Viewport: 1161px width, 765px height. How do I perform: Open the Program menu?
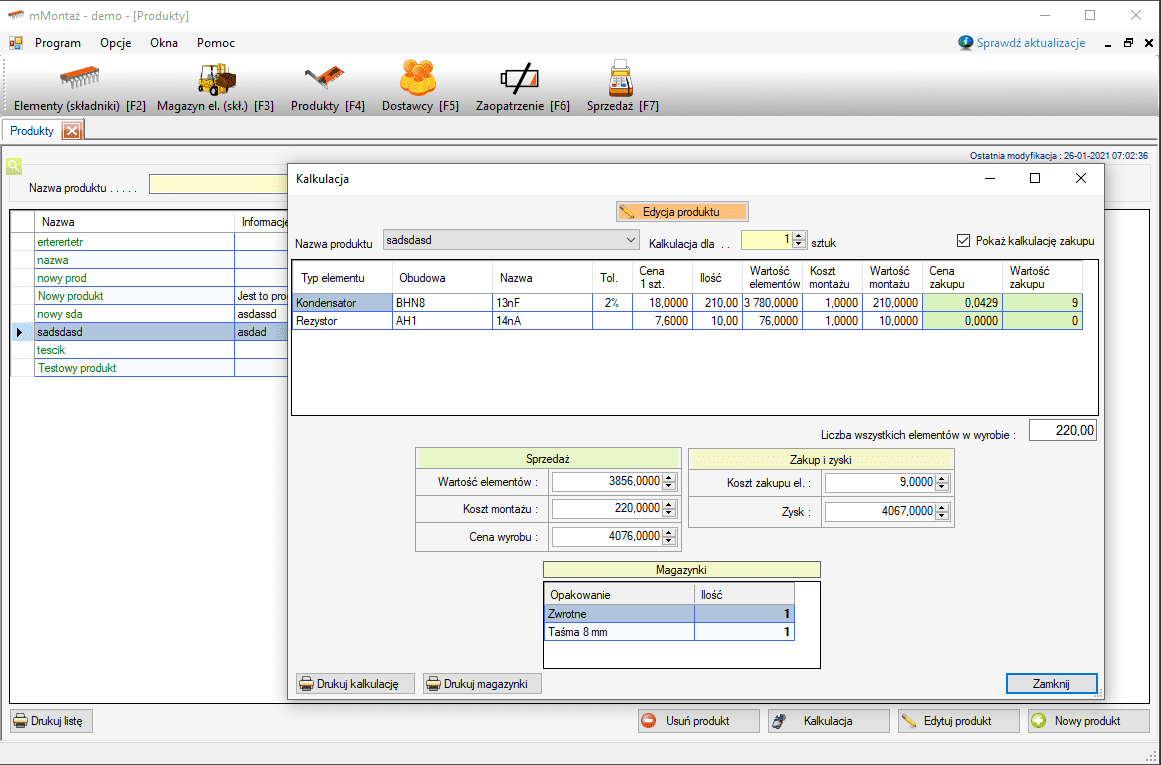[58, 43]
